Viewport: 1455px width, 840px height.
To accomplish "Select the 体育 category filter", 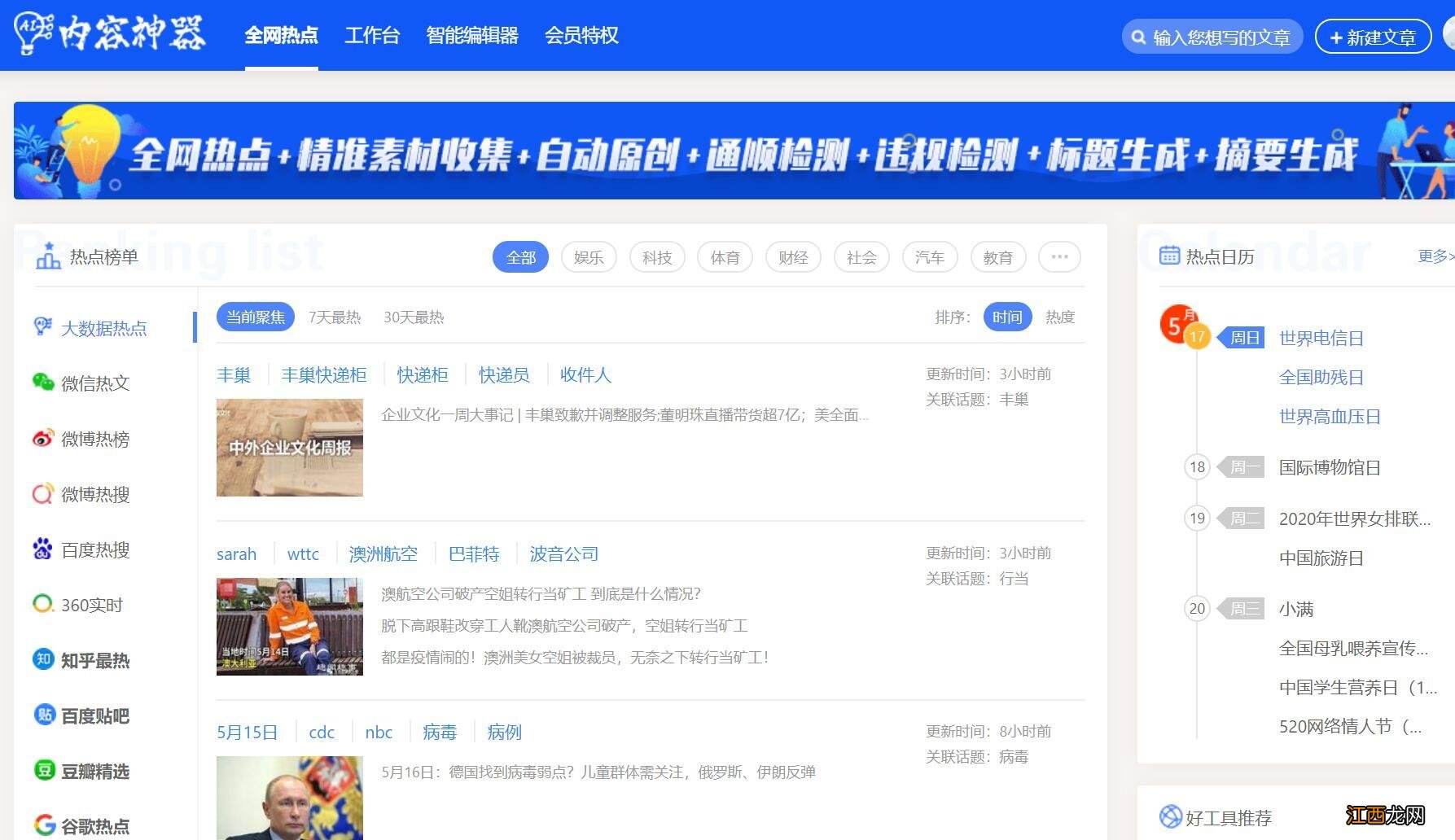I will [725, 257].
